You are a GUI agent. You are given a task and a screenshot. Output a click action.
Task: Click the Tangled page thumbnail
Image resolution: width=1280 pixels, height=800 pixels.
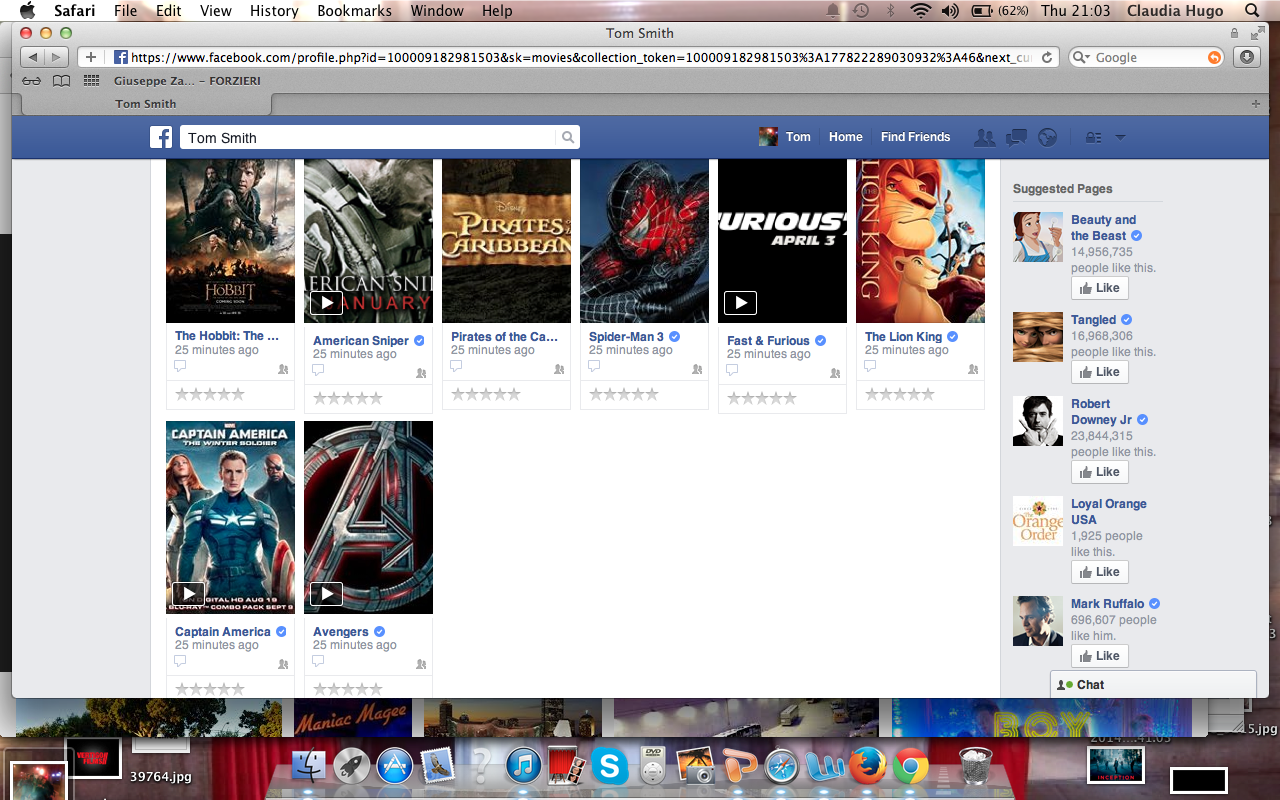[1038, 337]
